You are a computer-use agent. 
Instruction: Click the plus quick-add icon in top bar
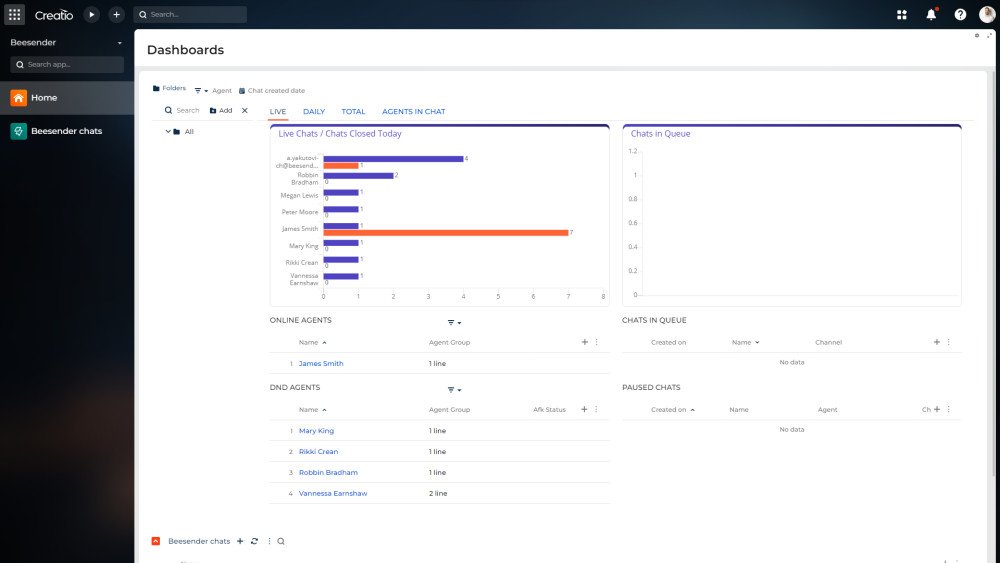(116, 14)
